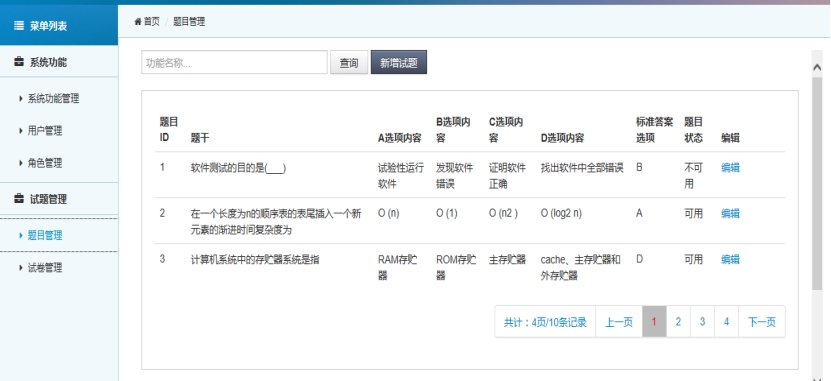Open 系统功能管理 in sidebar

[53, 99]
